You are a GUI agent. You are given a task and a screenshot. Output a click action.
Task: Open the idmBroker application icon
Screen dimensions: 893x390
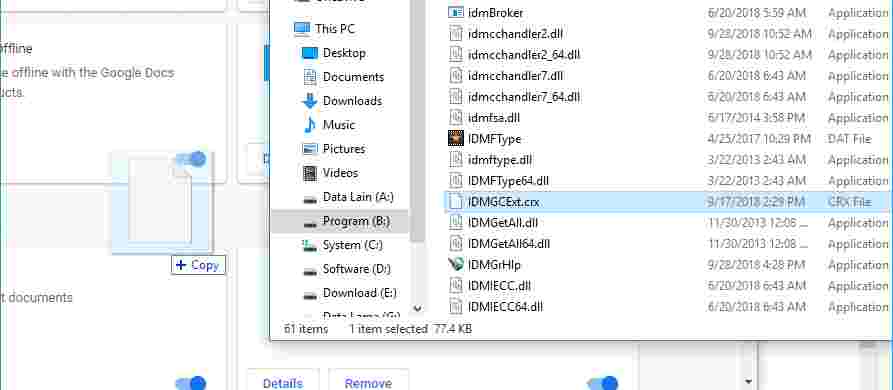point(456,13)
